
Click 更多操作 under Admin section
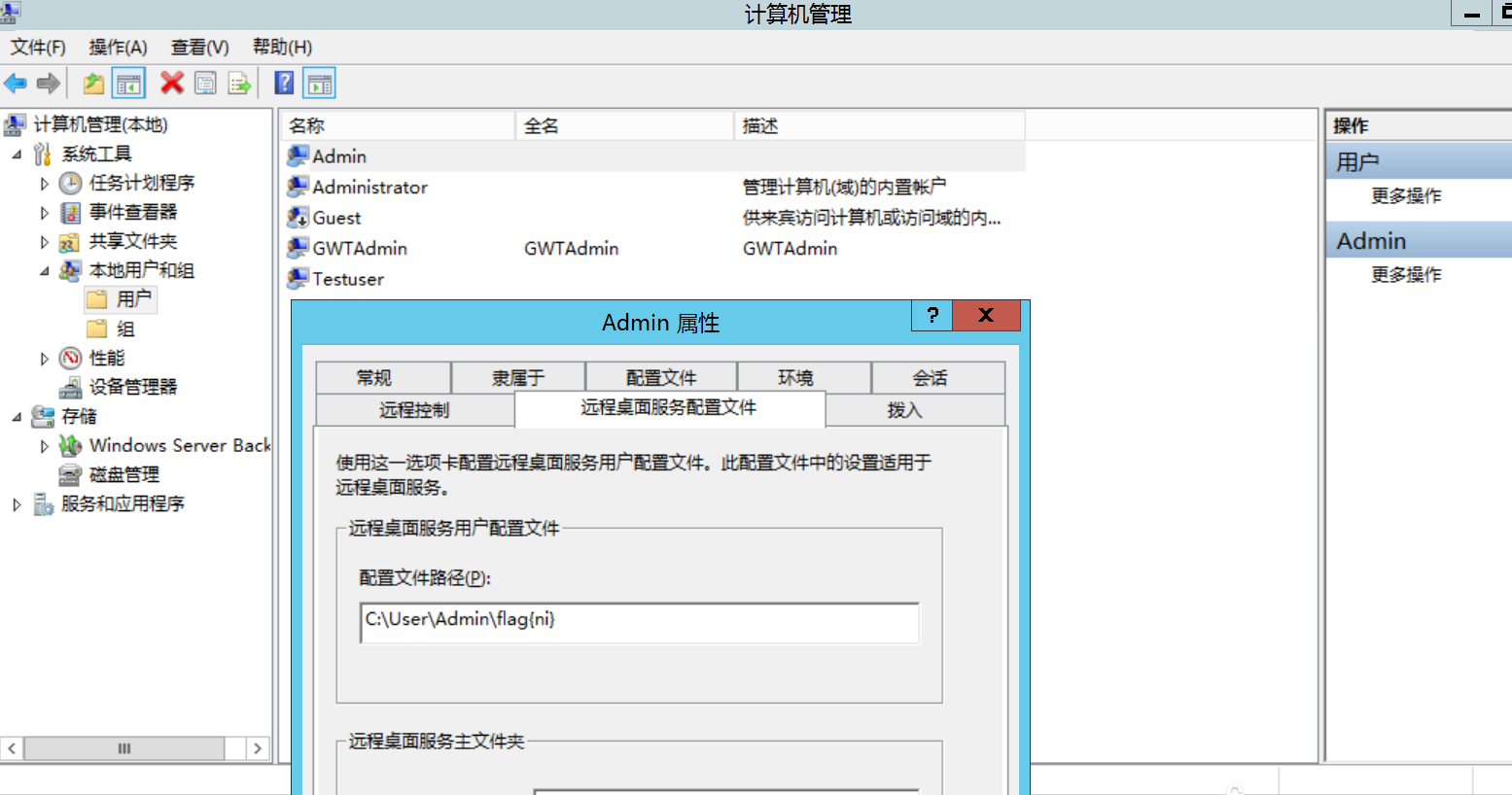(1406, 275)
